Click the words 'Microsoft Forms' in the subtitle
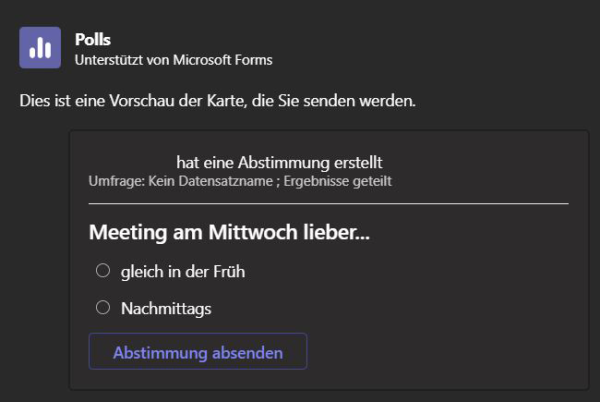Image resolution: width=600 pixels, height=402 pixels. coord(223,60)
